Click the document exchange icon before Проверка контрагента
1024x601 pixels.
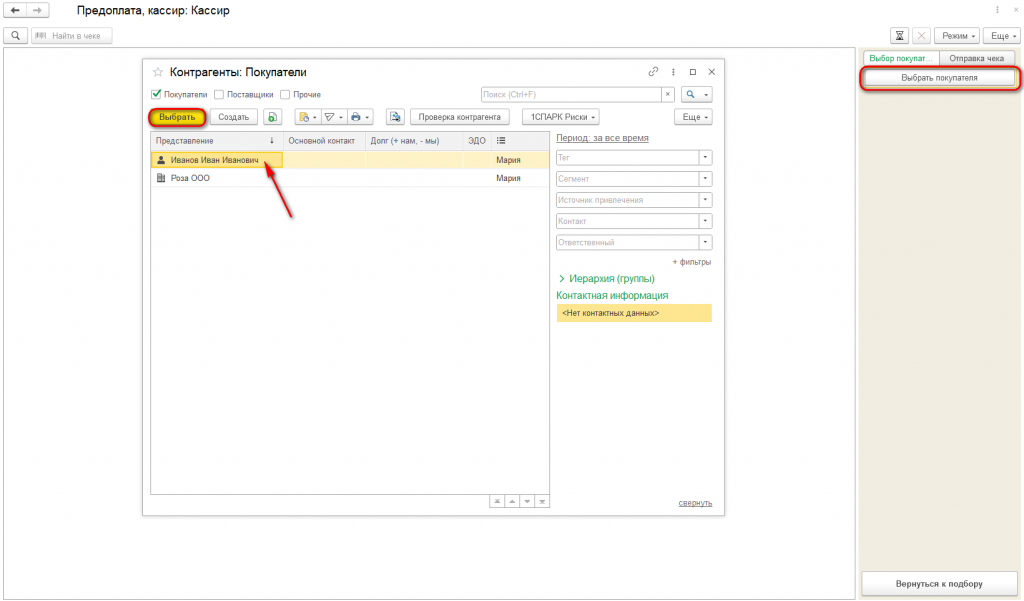(x=395, y=118)
